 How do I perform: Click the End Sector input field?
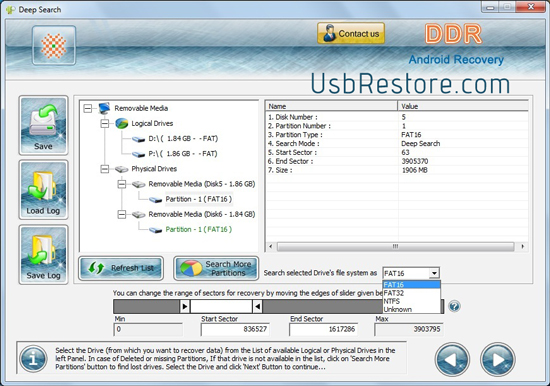[323, 329]
